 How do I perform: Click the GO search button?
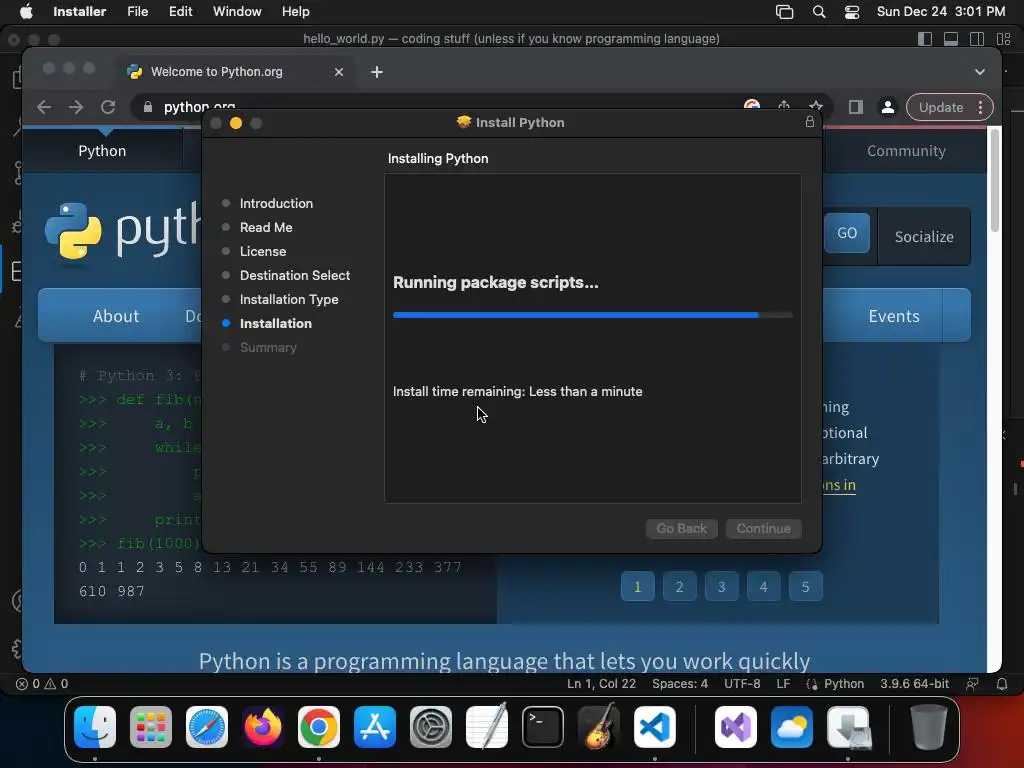846,232
